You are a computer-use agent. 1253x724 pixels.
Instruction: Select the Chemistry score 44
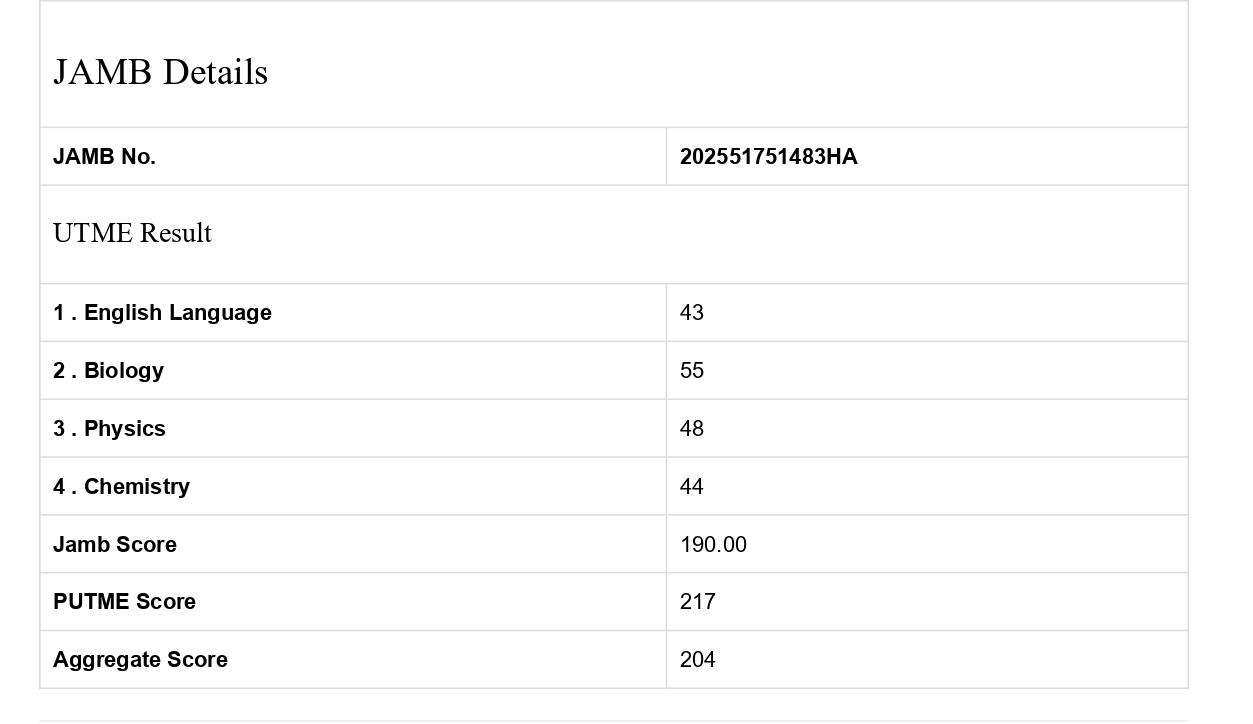tap(691, 487)
